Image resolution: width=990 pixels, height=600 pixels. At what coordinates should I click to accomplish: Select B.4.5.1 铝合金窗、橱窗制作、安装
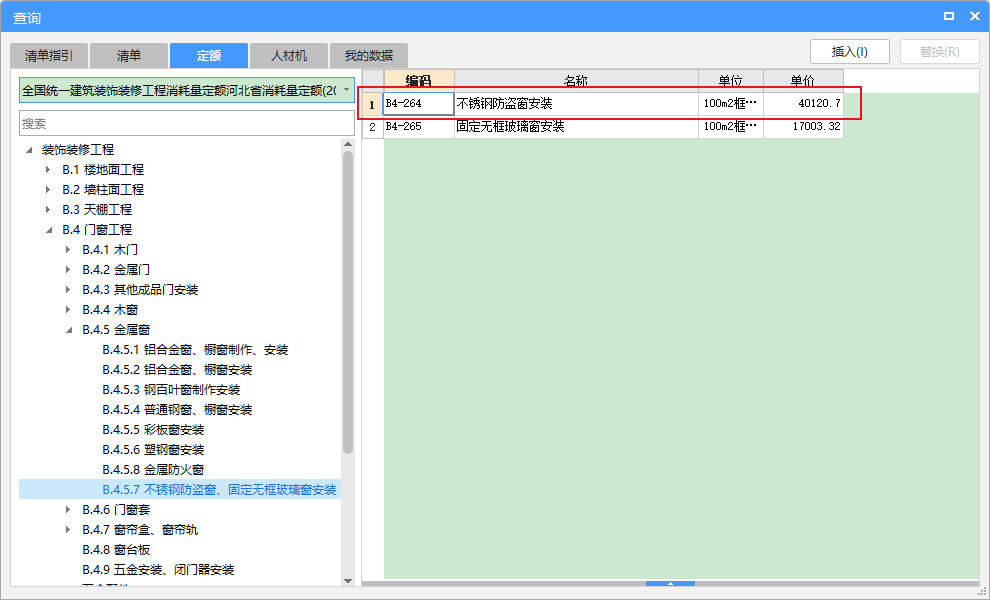[x=195, y=350]
